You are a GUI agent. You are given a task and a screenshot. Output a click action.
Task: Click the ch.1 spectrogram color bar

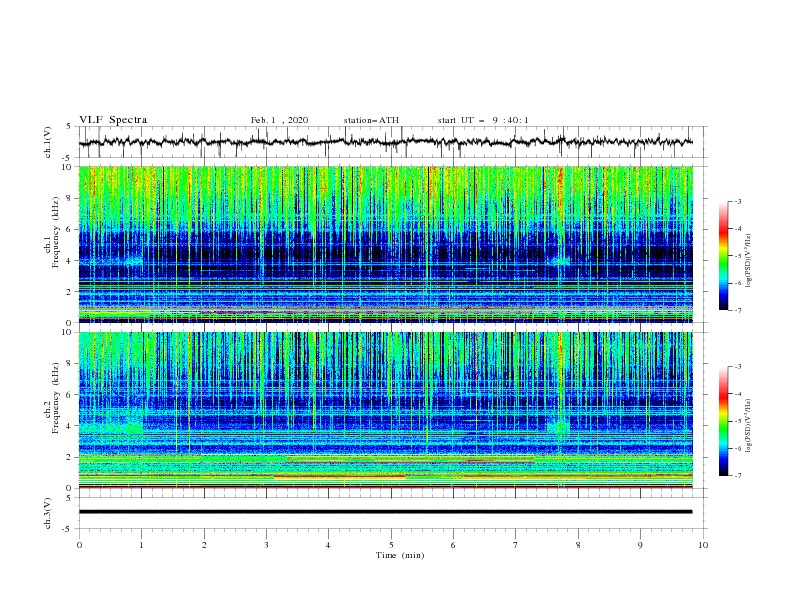pos(723,256)
